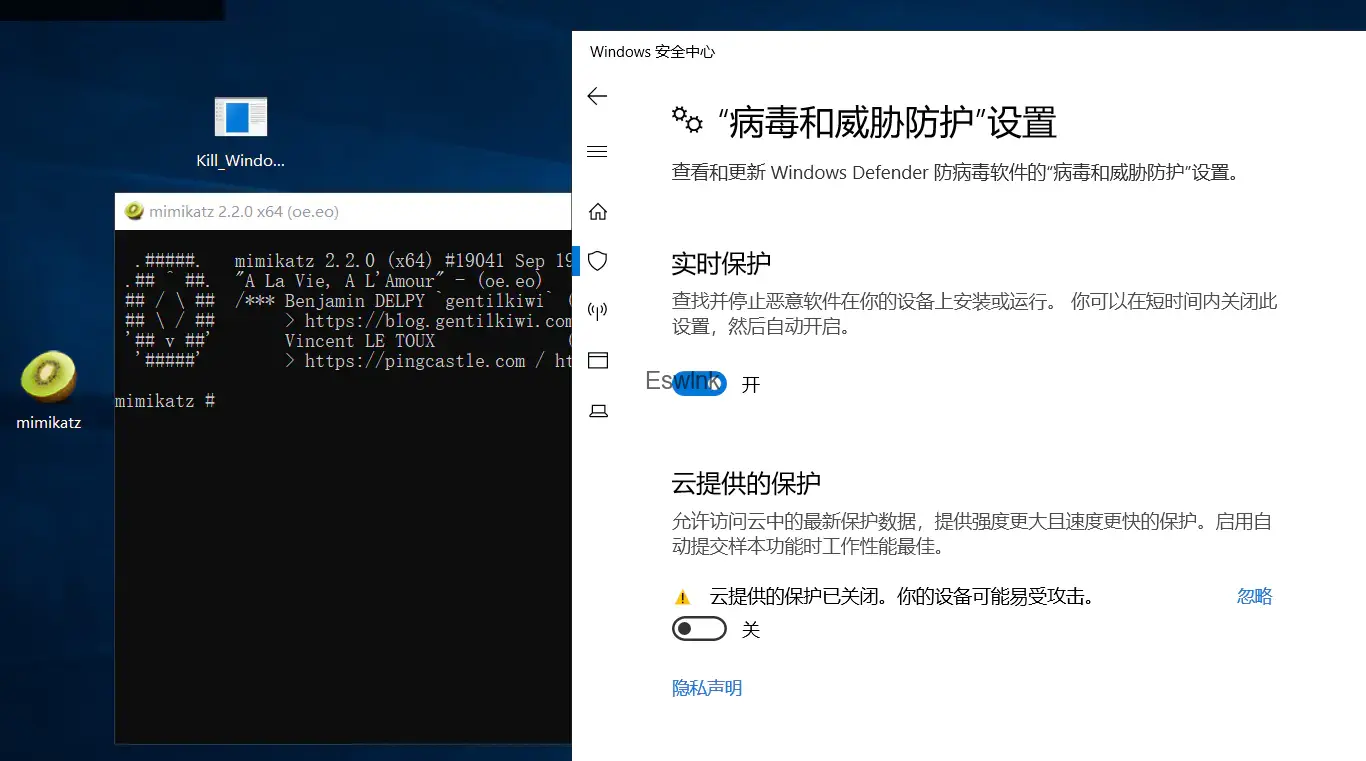Select the shield virus protection icon
The image size is (1366, 761).
598,261
